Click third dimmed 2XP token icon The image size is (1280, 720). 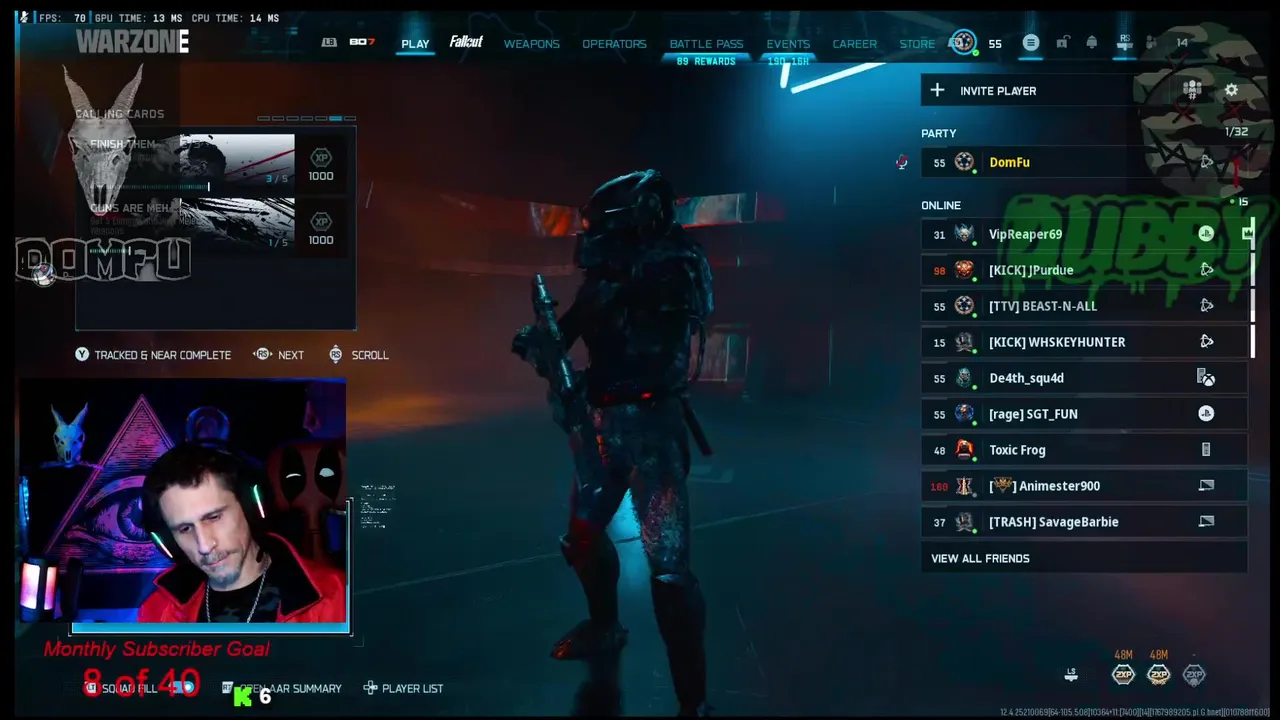(x=1194, y=675)
